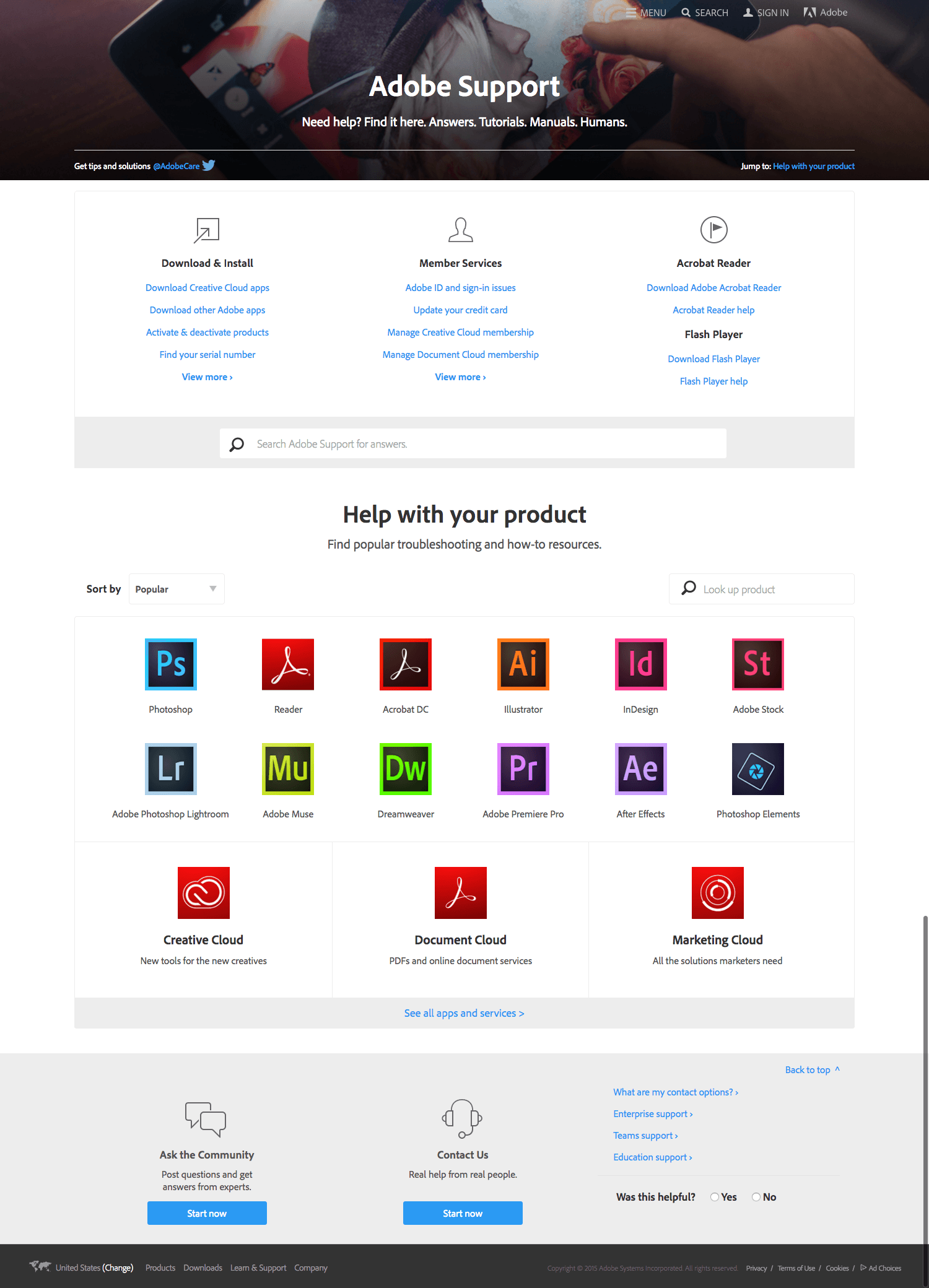The image size is (929, 1288).
Task: Change the United States region
Action: point(118,1268)
